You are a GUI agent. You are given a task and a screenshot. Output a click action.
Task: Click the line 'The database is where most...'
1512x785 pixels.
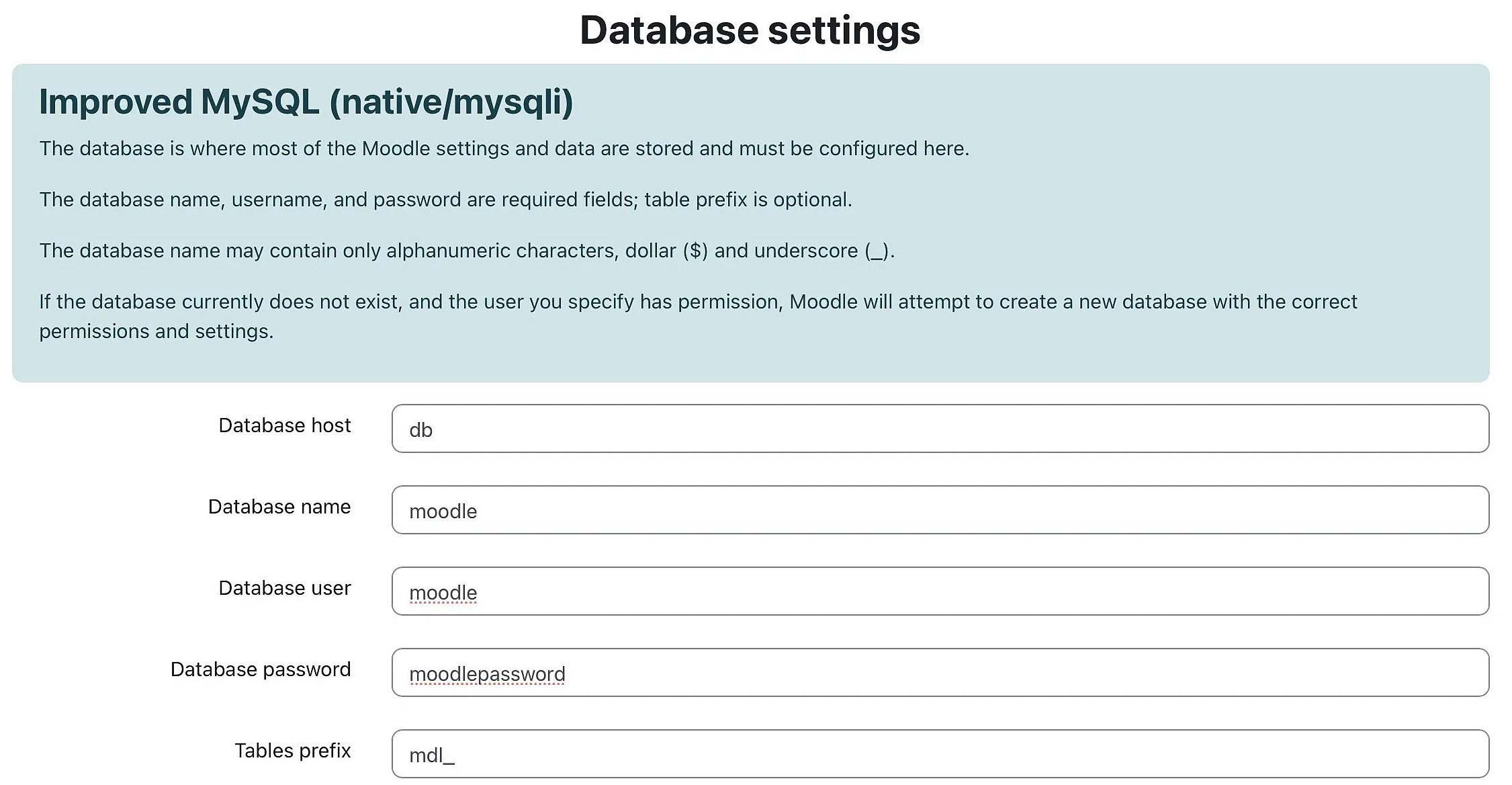pos(504,149)
